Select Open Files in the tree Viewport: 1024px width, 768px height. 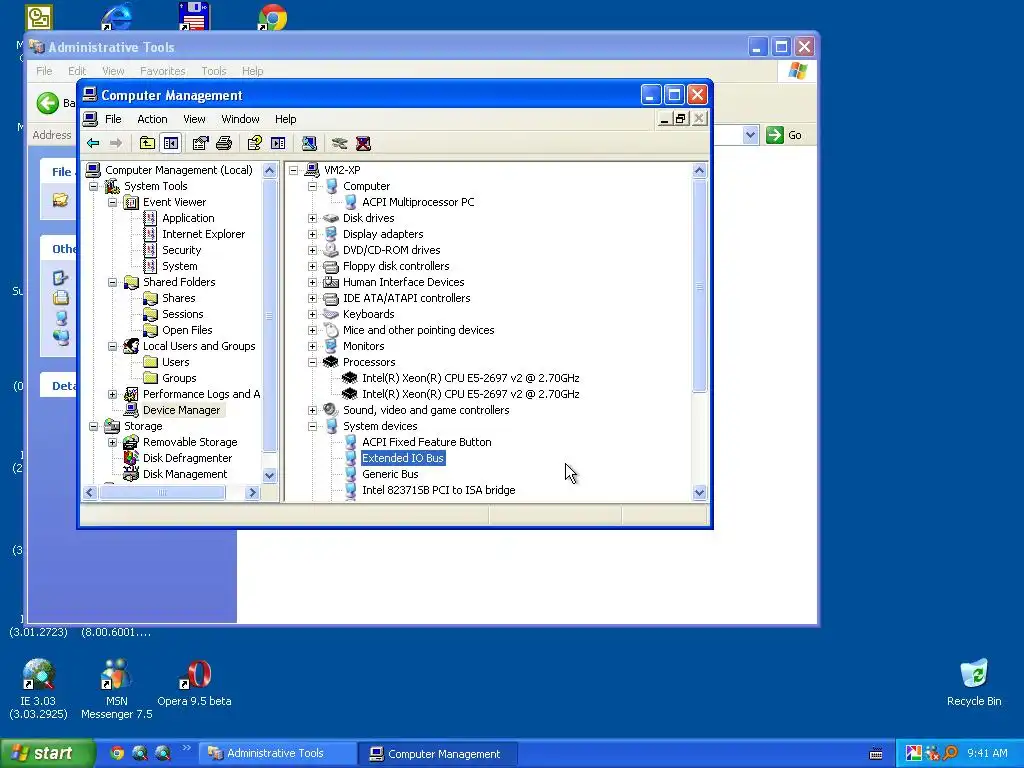[x=187, y=330]
